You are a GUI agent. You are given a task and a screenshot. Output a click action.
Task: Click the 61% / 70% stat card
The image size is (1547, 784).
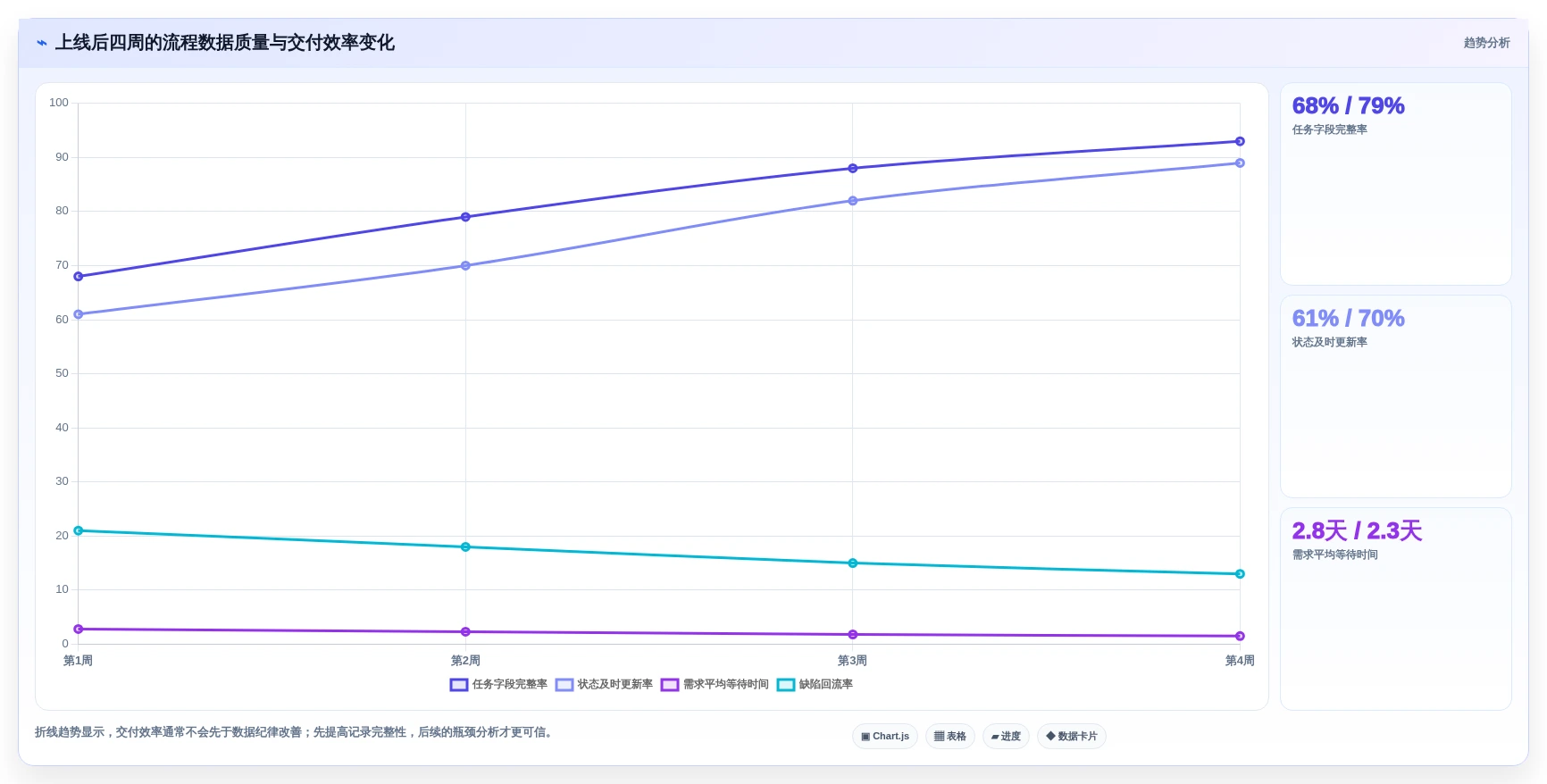[1396, 396]
